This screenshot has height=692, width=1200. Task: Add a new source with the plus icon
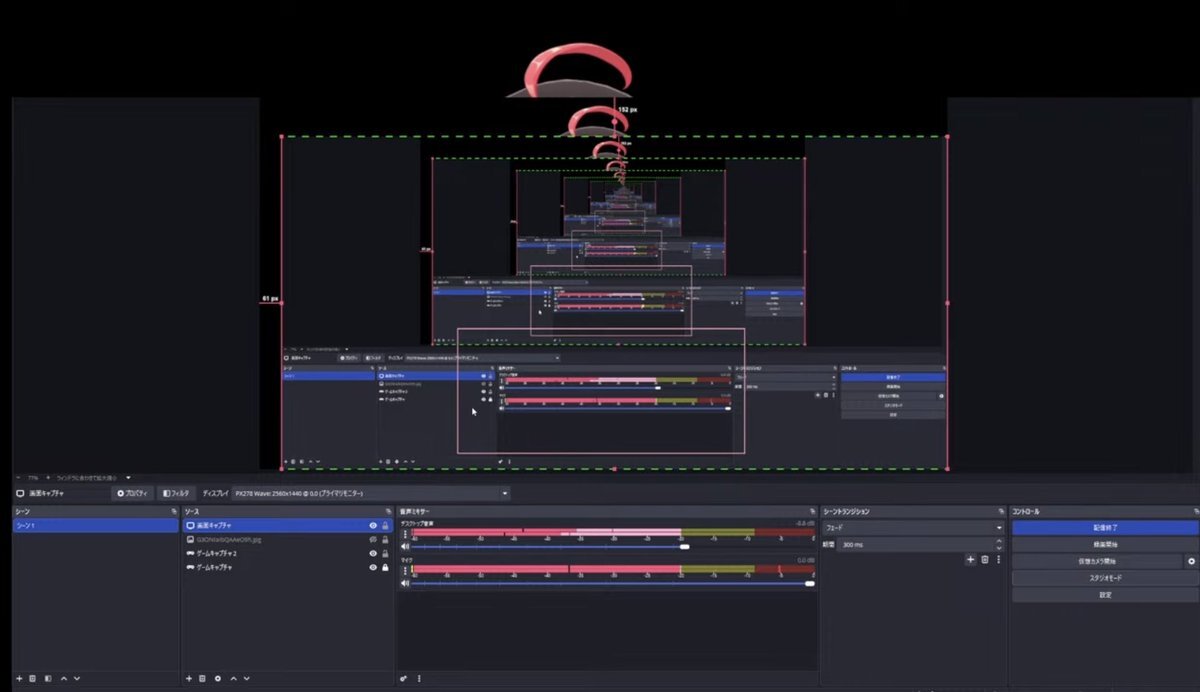(188, 678)
